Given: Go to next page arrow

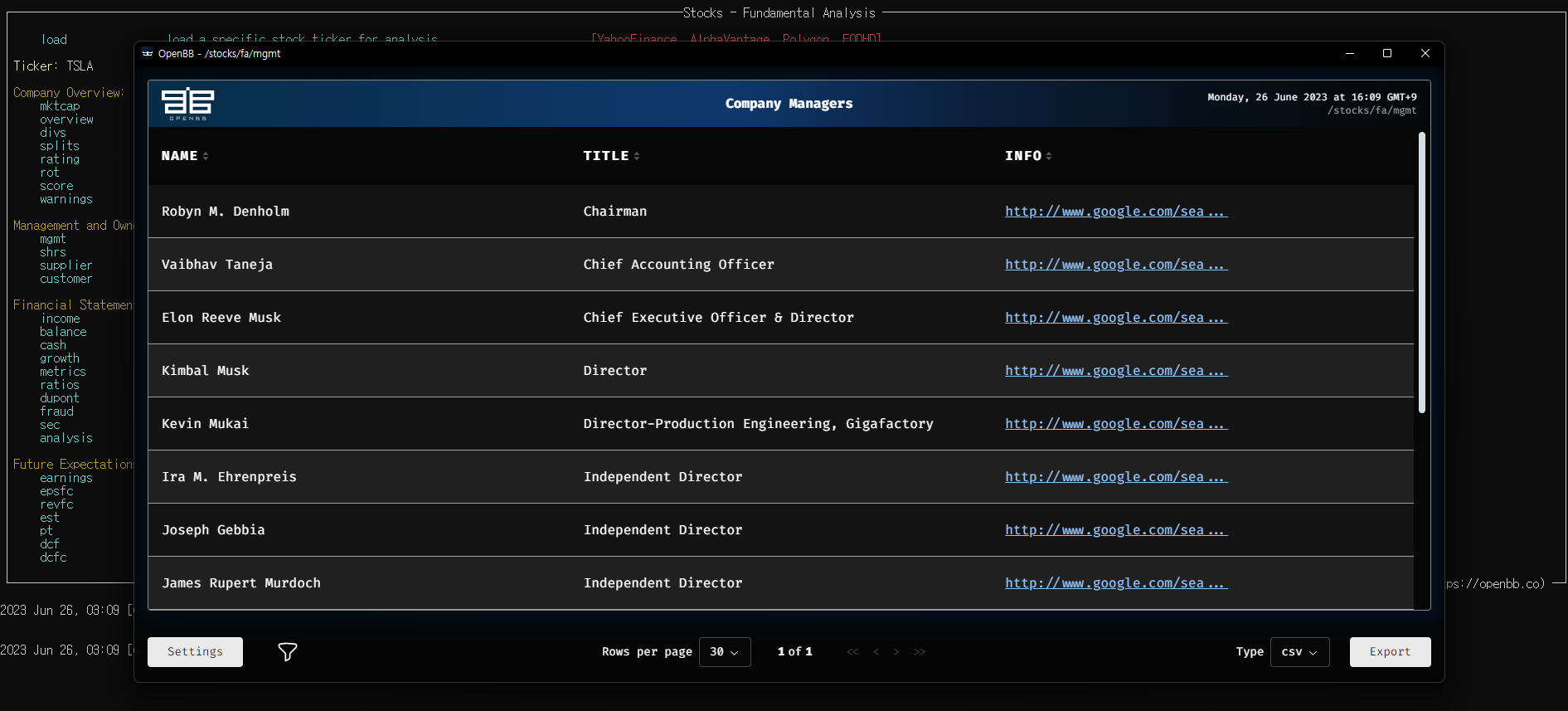Looking at the screenshot, I should (x=896, y=652).
